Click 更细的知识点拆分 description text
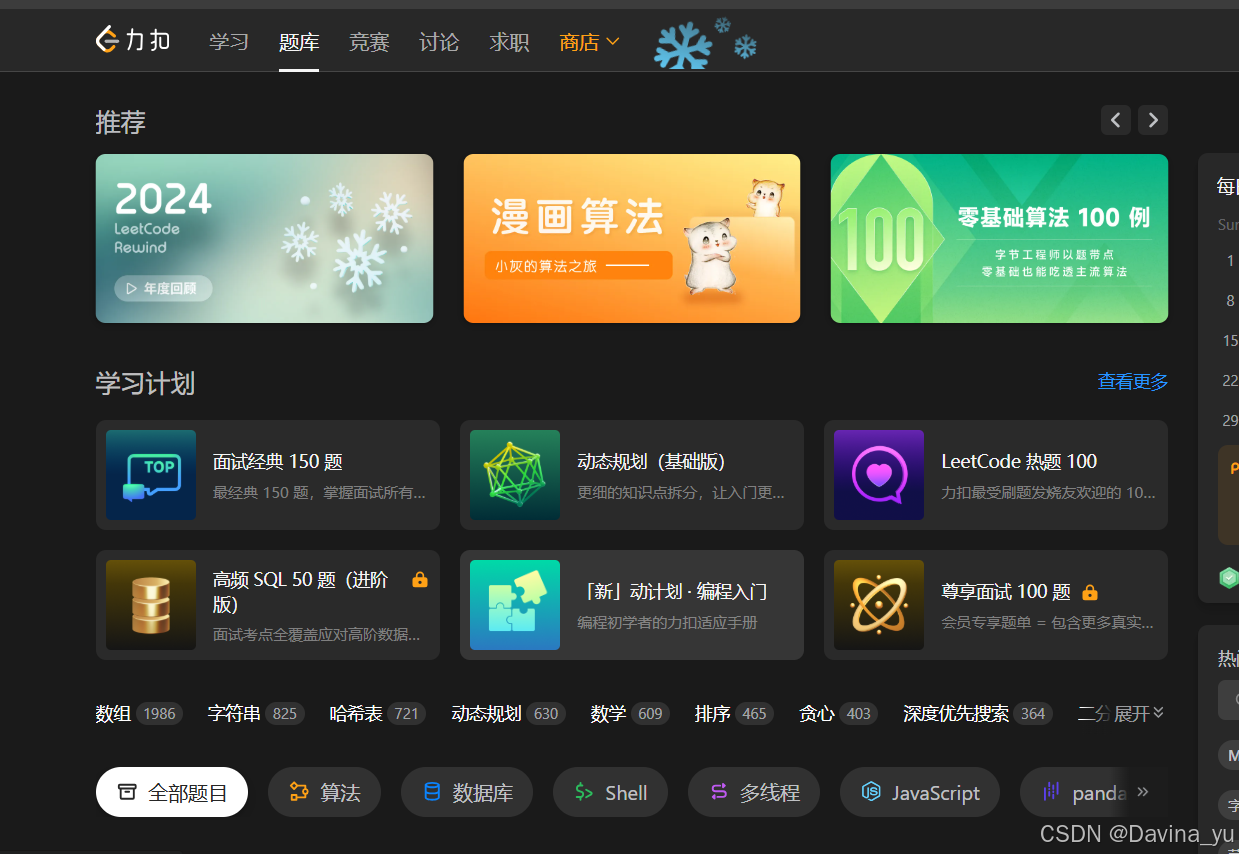1239x854 pixels. pos(681,492)
